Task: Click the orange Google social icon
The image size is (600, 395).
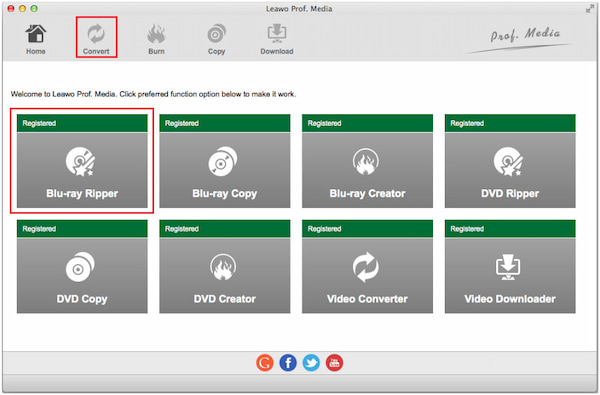Action: point(265,363)
